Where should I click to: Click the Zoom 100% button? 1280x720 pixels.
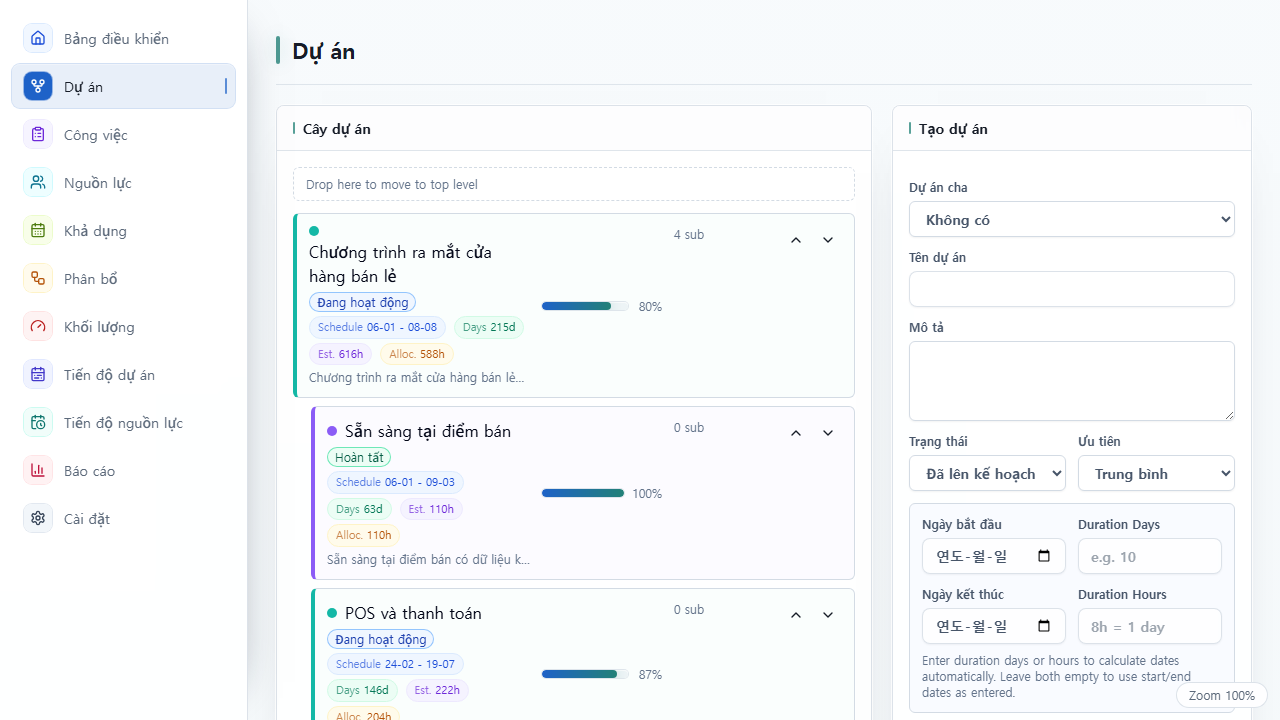pos(1222,696)
